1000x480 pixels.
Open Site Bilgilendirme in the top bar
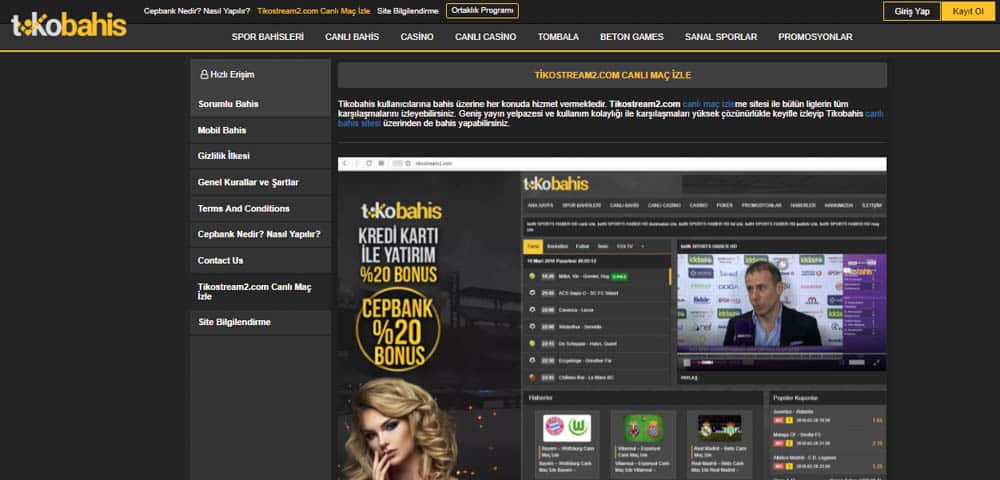pos(408,11)
